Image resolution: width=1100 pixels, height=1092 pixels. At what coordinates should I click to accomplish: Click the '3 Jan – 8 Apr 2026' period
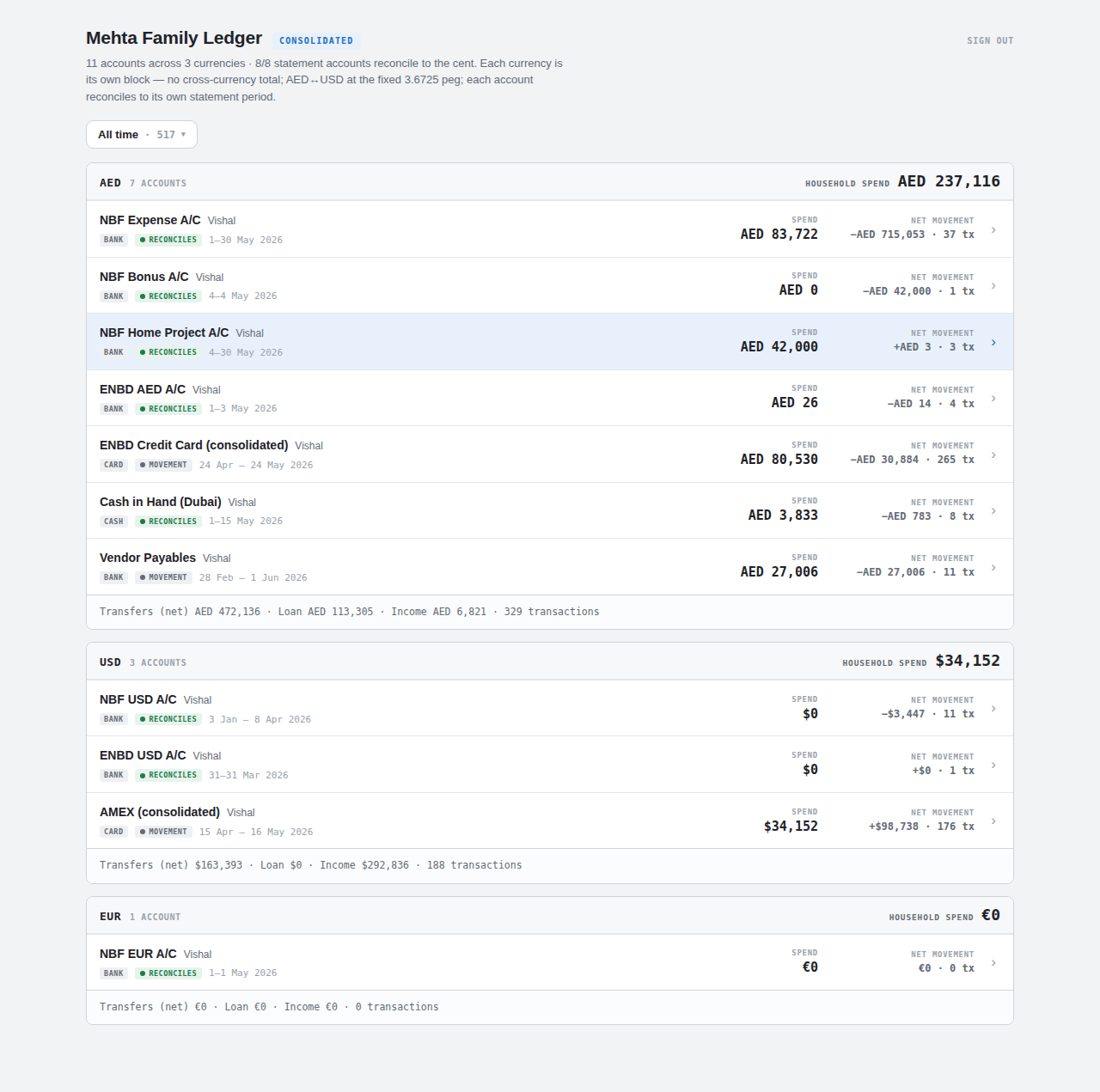coord(260,719)
